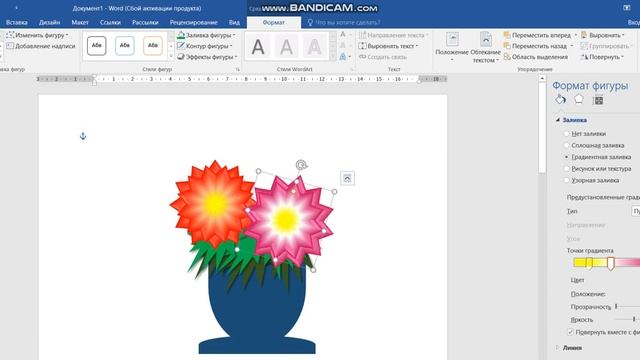Click the rotation handle above pink flower

(x=302, y=165)
